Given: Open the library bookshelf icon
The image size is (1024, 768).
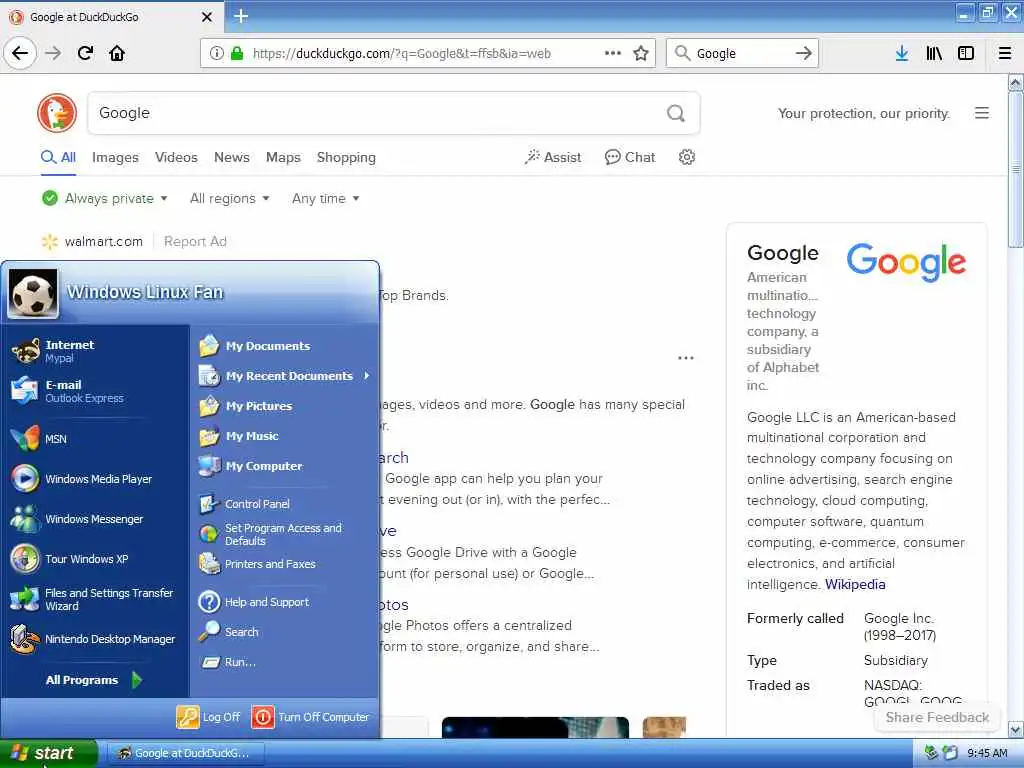Looking at the screenshot, I should 934,53.
